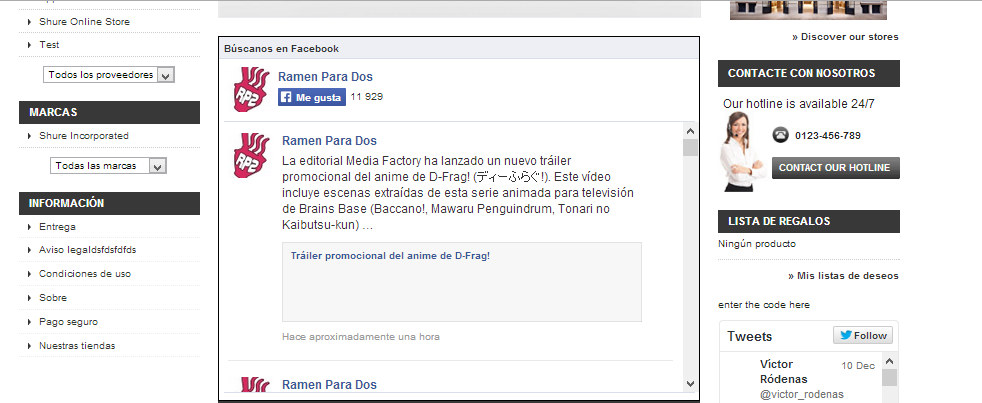Open the Pago seguro link

(x=68, y=322)
